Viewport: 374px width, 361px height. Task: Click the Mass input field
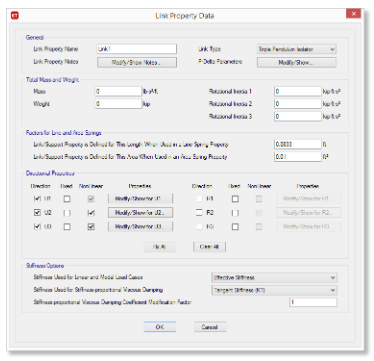pyautogui.click(x=118, y=91)
